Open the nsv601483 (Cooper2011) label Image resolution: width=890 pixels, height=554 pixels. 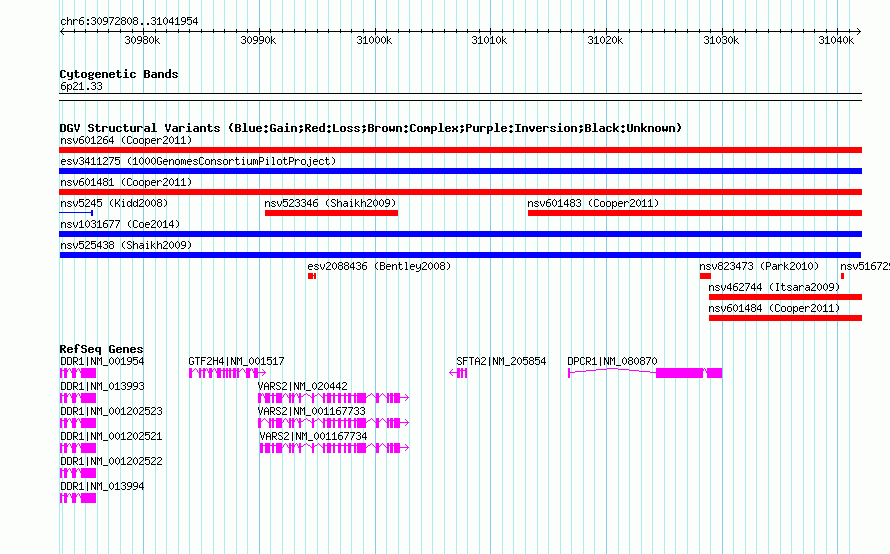click(593, 203)
